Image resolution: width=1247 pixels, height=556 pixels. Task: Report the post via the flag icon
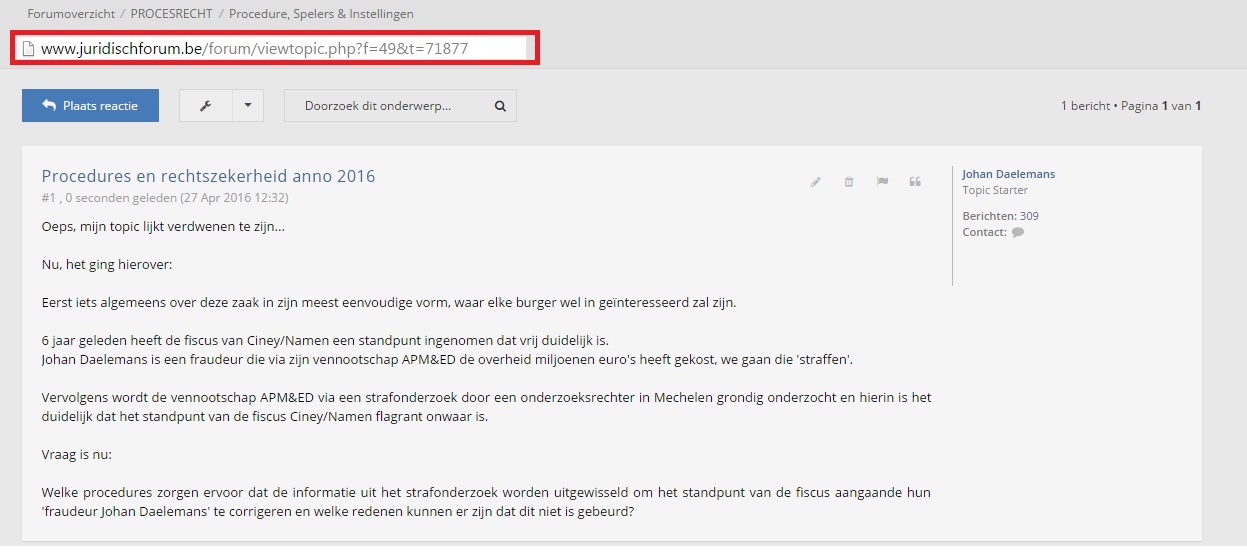tap(882, 182)
